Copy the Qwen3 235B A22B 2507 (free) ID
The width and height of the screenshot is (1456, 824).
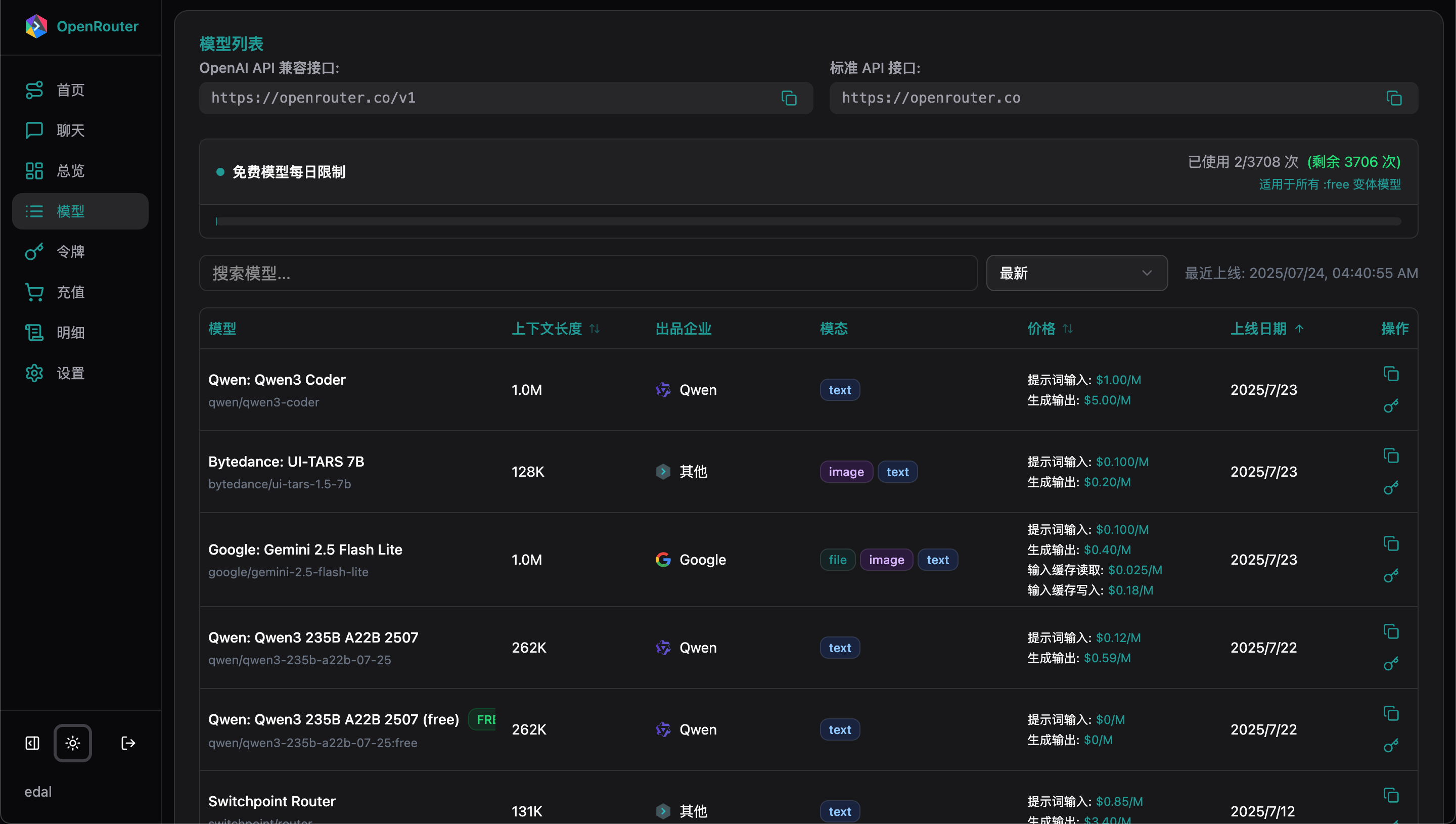1391,713
